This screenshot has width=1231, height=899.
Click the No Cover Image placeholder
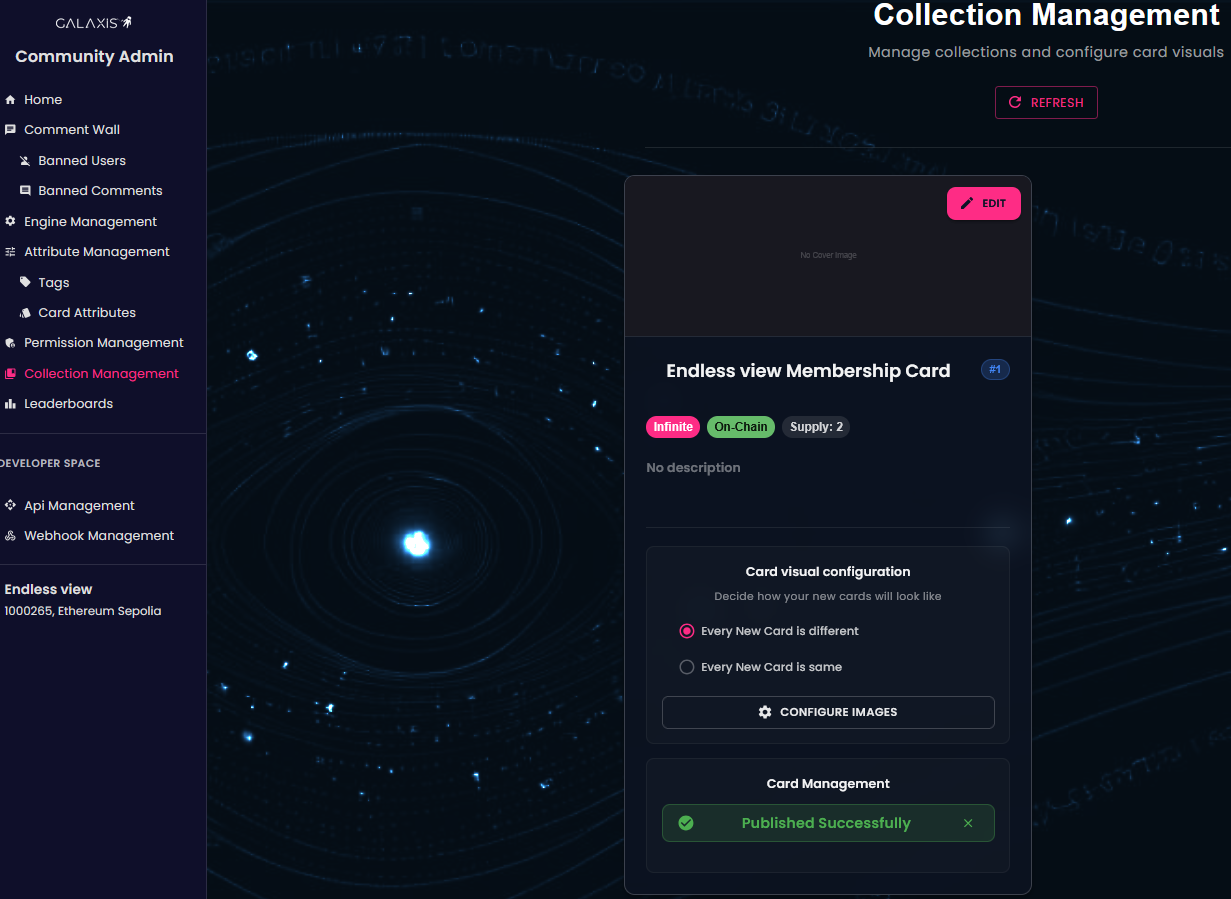click(828, 256)
